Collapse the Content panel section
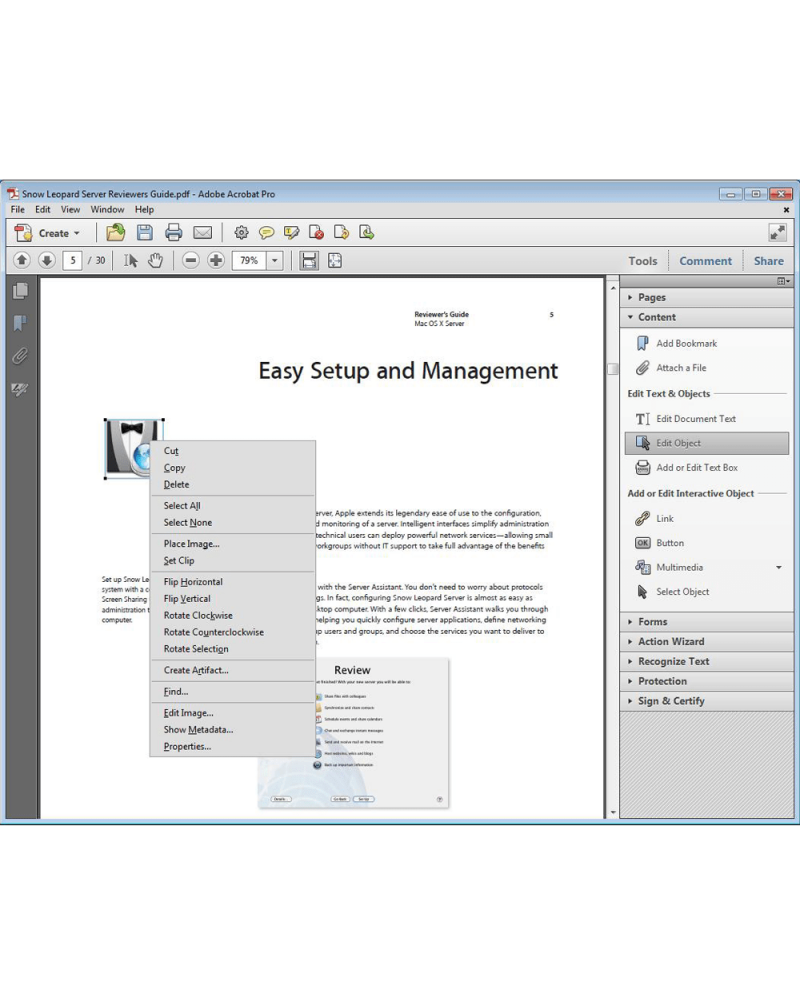This screenshot has width=800, height=1004. coord(706,317)
